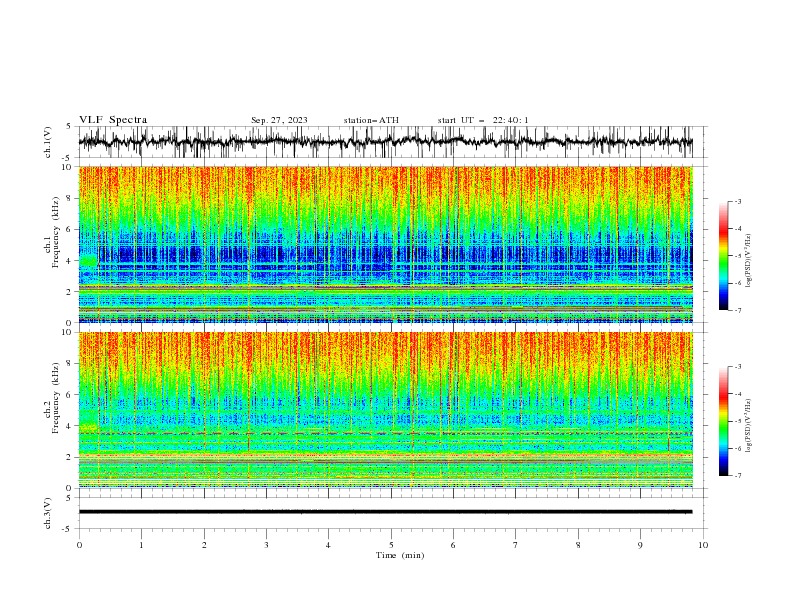Click the "8" tick on Time axis
Screen dimensions: 792x612
tap(578, 545)
